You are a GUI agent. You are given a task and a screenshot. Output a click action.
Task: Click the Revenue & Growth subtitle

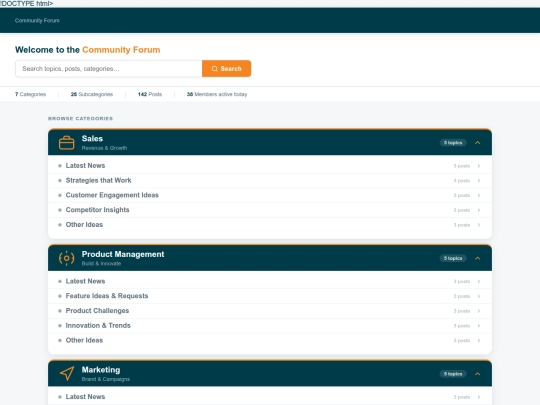point(104,148)
